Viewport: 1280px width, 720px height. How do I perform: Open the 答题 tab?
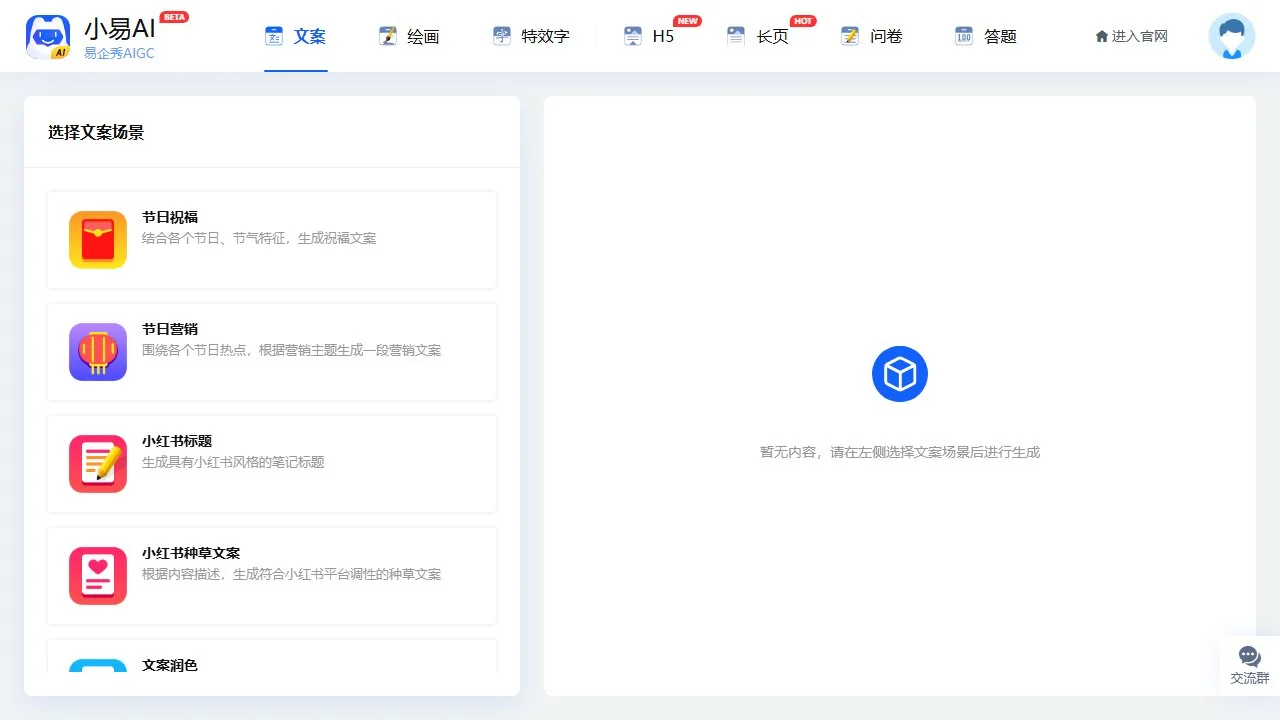[x=986, y=36]
